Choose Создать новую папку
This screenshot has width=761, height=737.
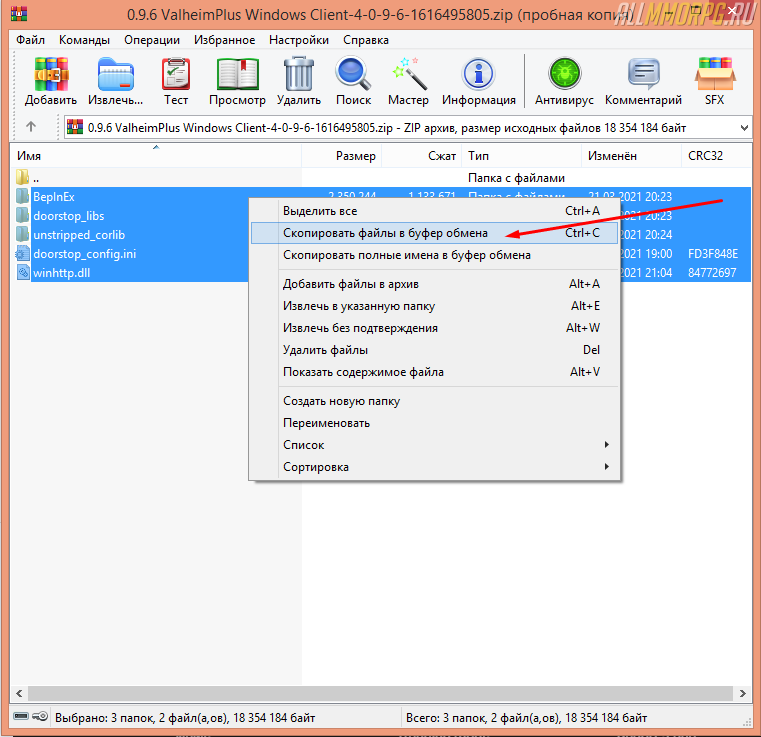pyautogui.click(x=434, y=401)
